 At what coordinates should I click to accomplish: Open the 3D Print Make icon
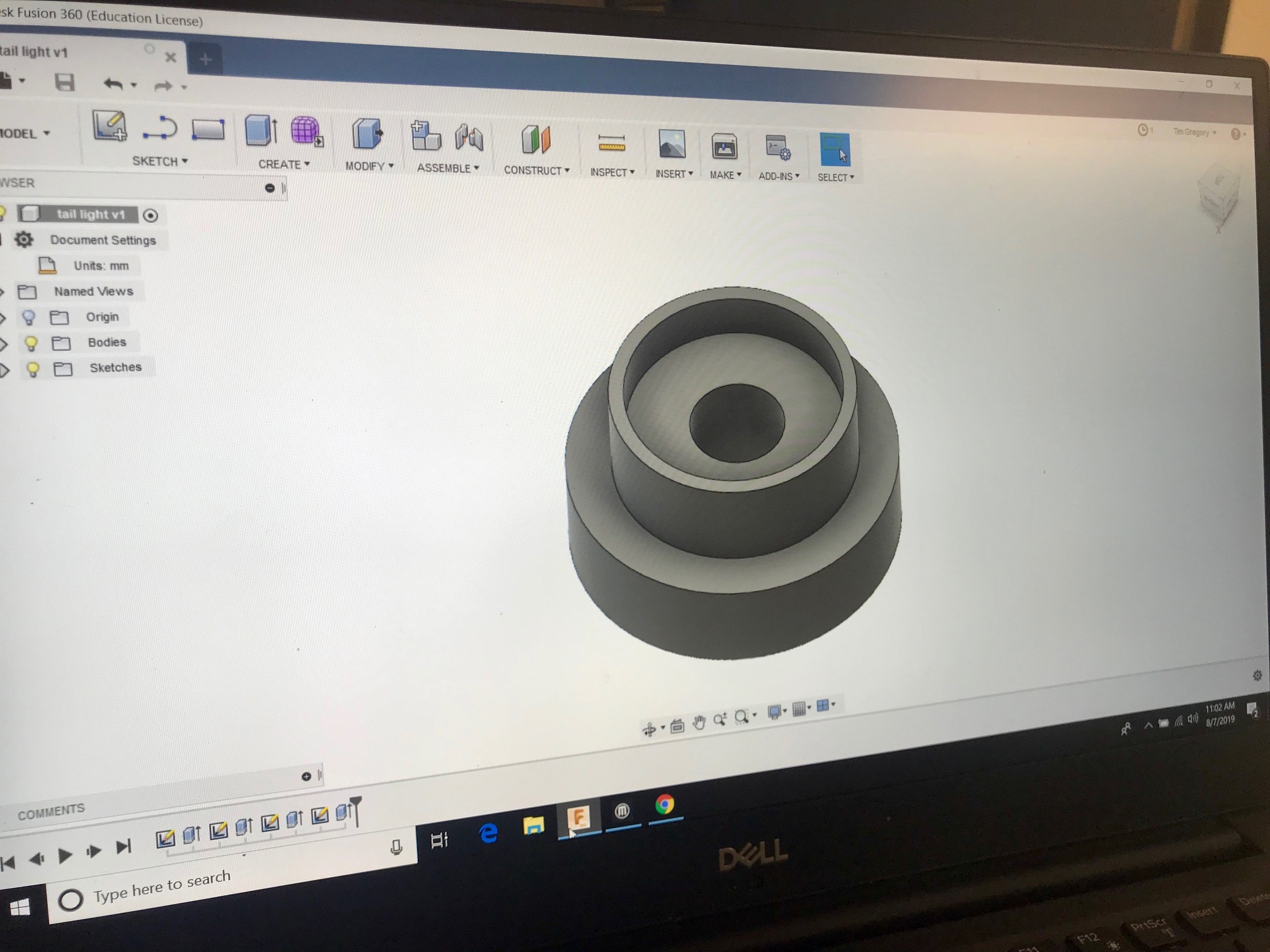coord(724,147)
